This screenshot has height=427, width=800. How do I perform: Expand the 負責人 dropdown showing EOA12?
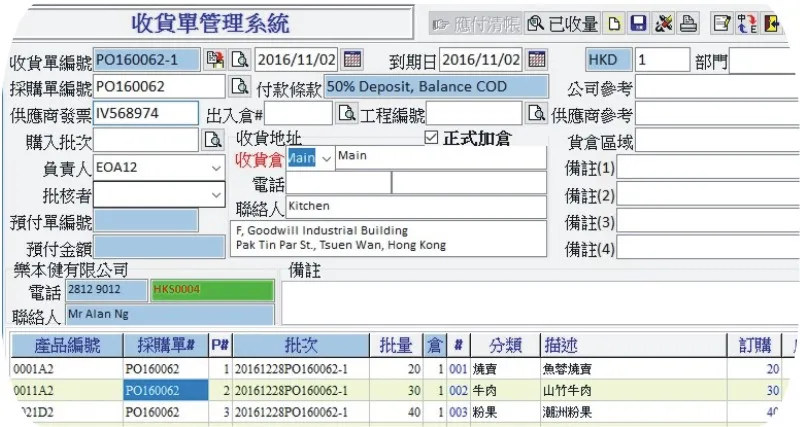[217, 167]
